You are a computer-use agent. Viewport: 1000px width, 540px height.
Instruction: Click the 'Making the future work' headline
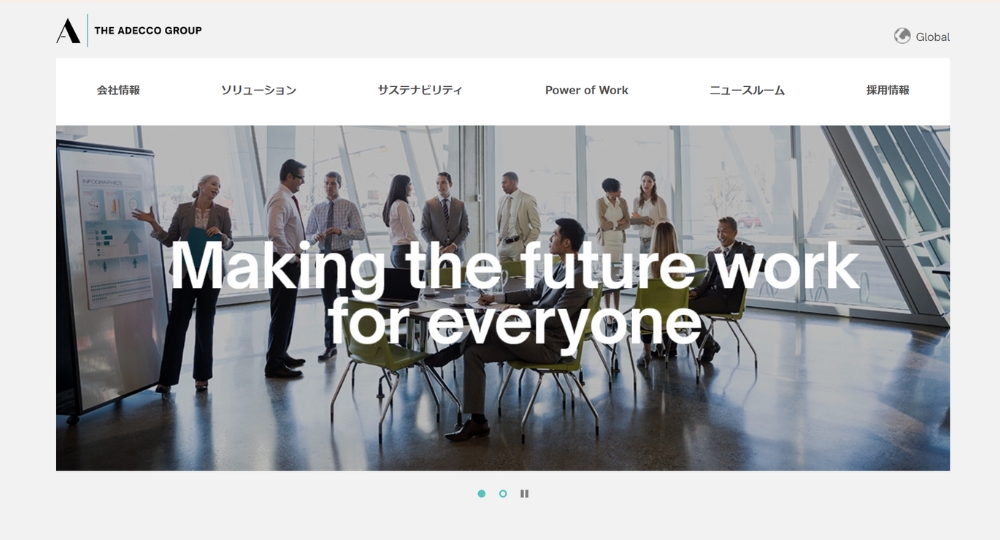[x=515, y=266]
